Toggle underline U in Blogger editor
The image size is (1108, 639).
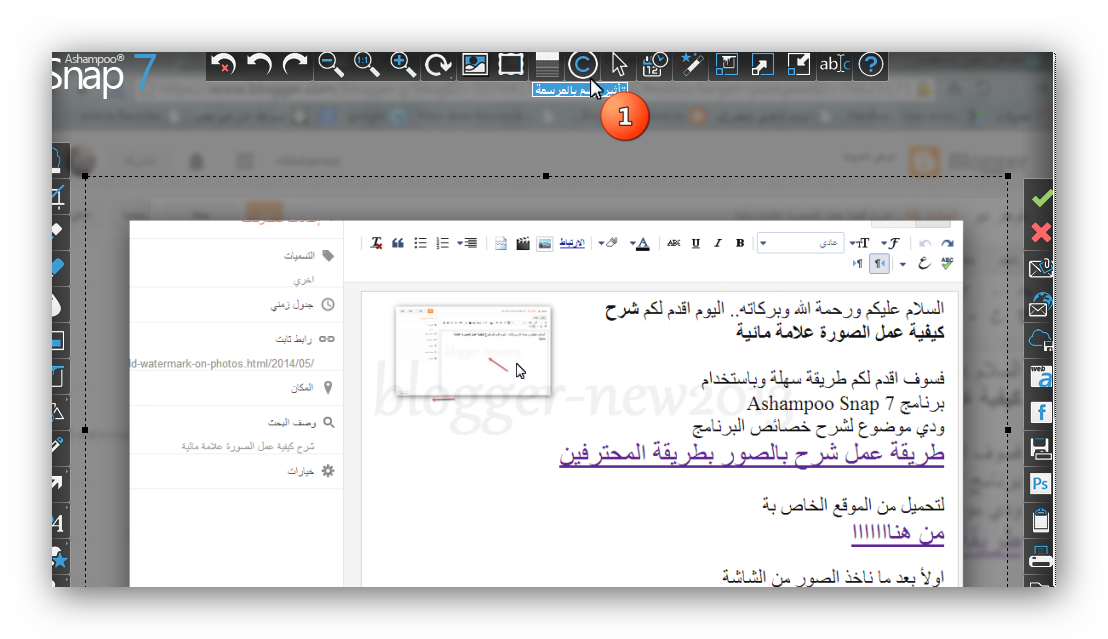696,243
